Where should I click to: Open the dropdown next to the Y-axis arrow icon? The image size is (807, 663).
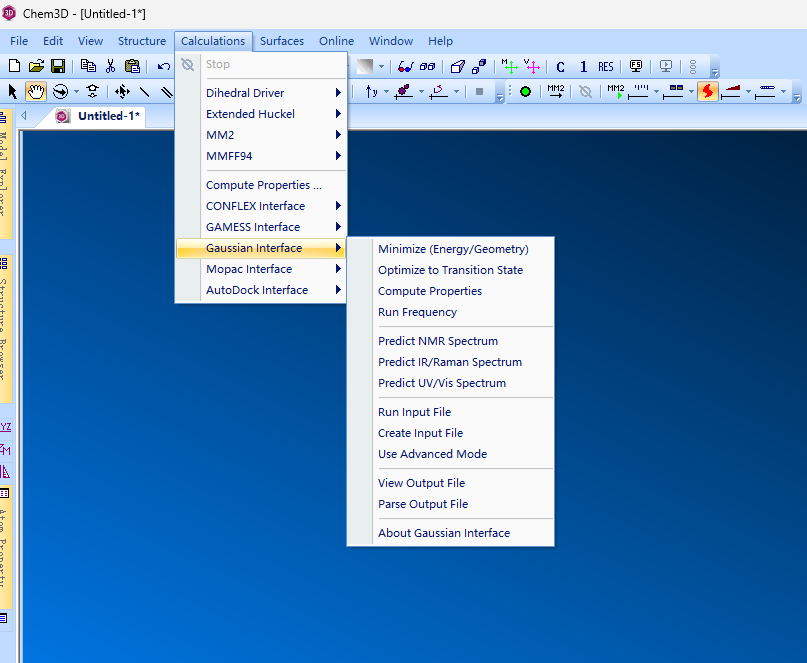(386, 92)
